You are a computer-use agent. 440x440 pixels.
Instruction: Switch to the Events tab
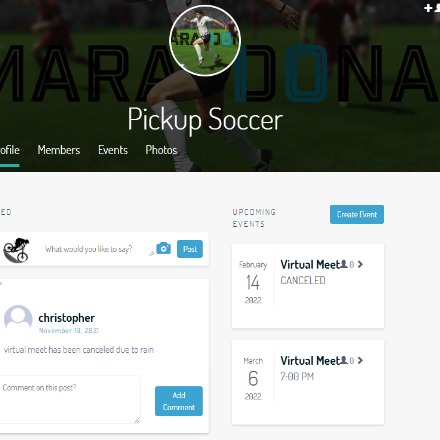113,150
